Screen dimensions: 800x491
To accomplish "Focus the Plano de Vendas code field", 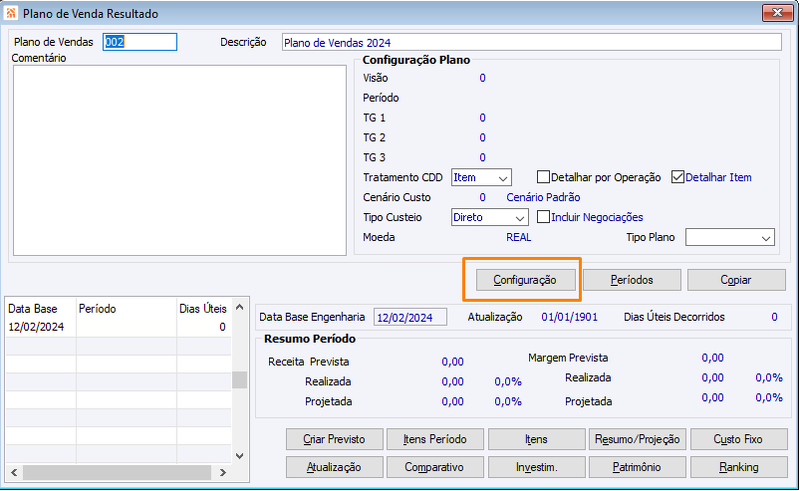I will click(x=140, y=42).
